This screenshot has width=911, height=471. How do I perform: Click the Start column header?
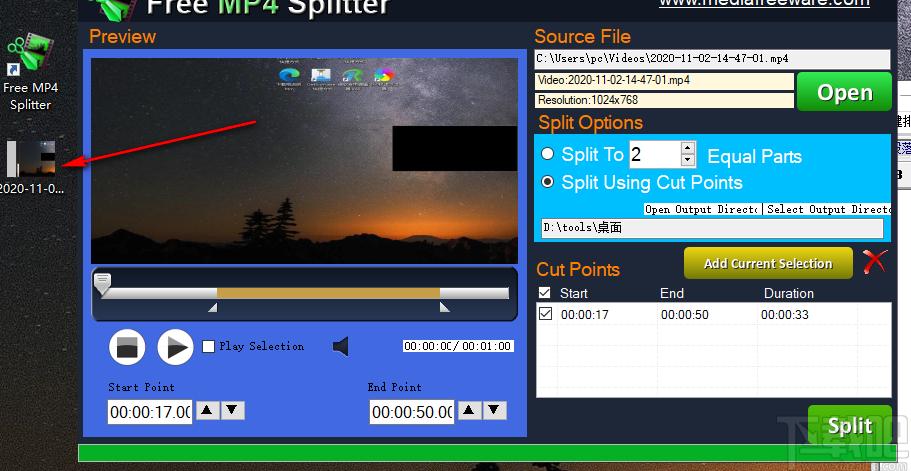coord(573,293)
